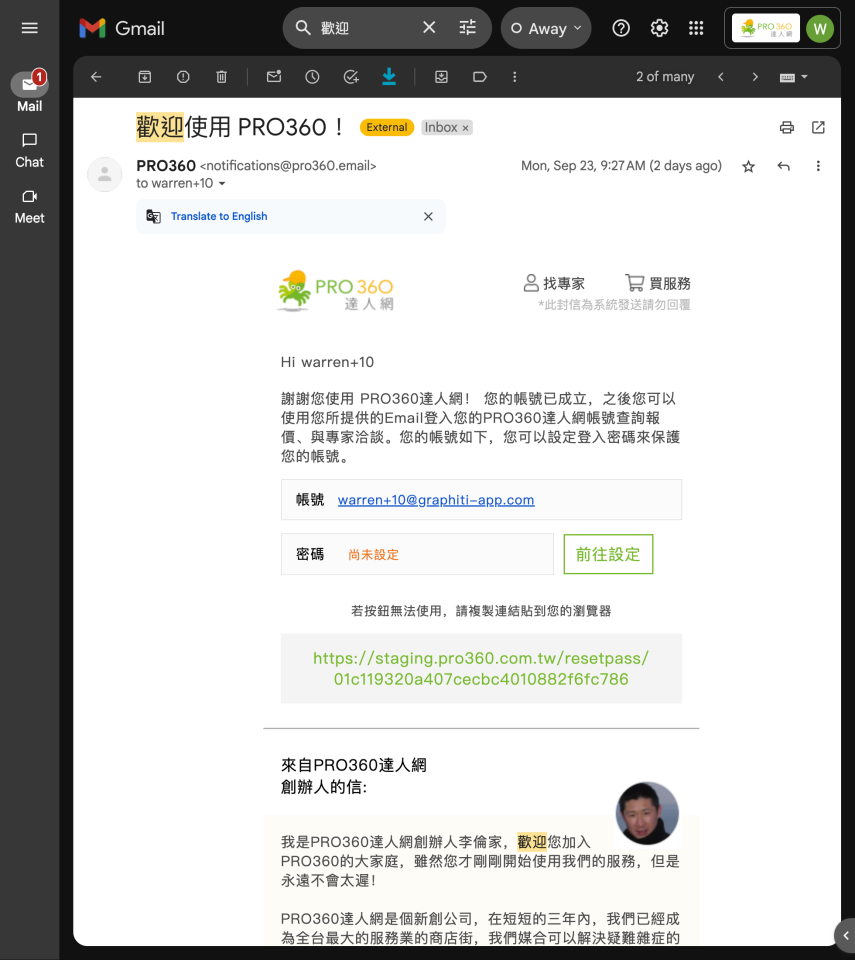855x960 pixels.
Task: Click the 前往設定 button
Action: click(x=608, y=554)
